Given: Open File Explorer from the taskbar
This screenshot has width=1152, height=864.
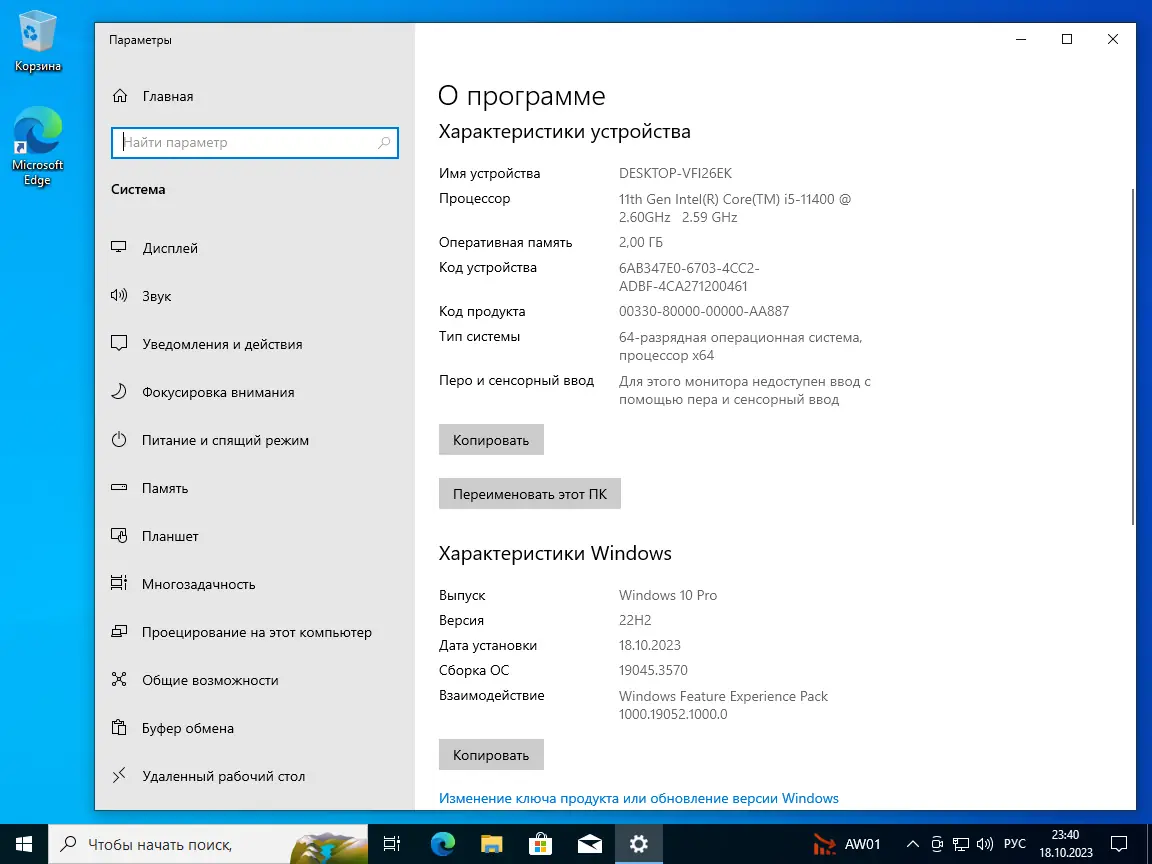Looking at the screenshot, I should click(492, 844).
